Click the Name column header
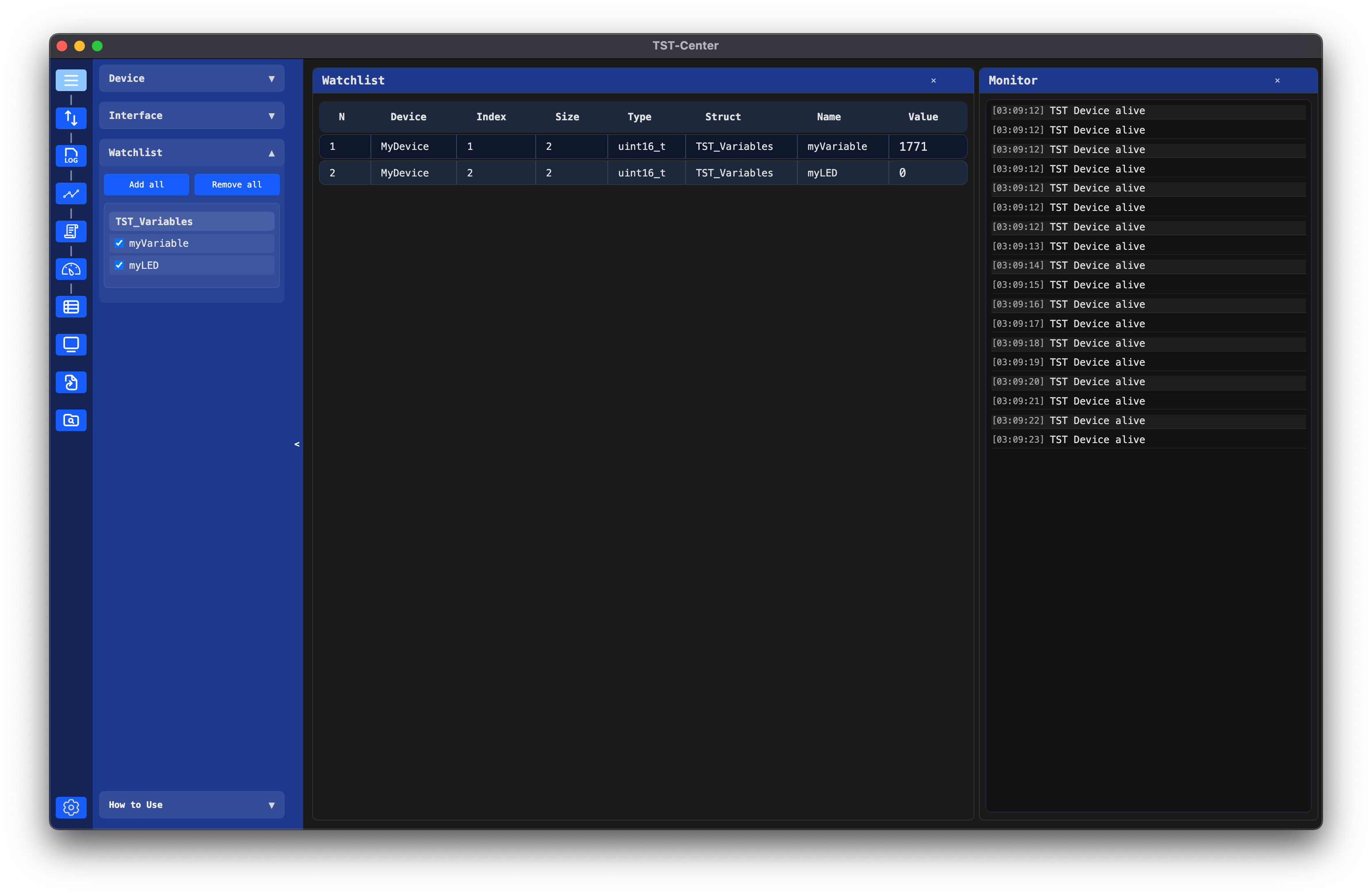This screenshot has width=1372, height=895. click(828, 116)
